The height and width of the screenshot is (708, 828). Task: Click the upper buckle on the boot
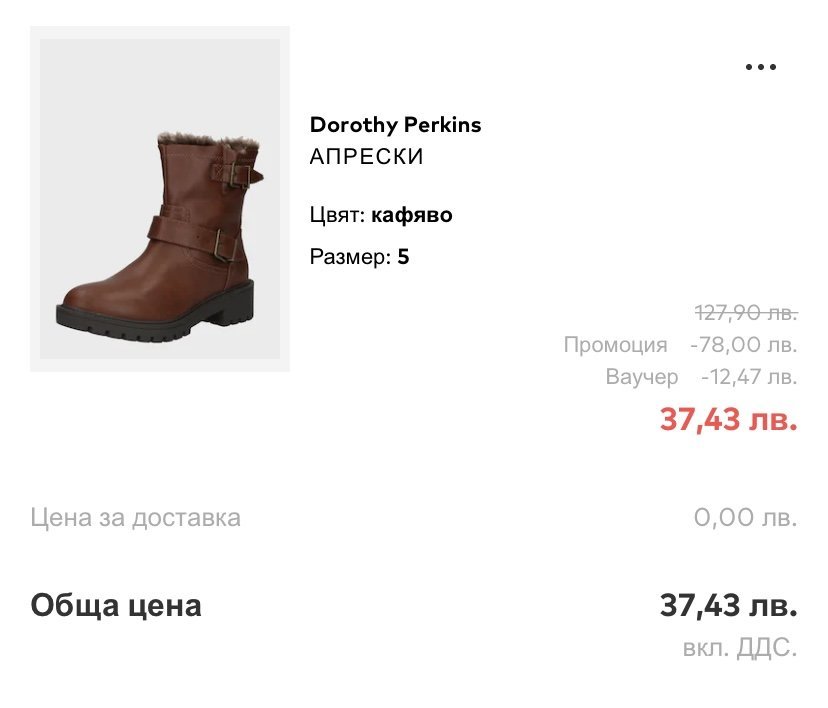pyautogui.click(x=240, y=176)
